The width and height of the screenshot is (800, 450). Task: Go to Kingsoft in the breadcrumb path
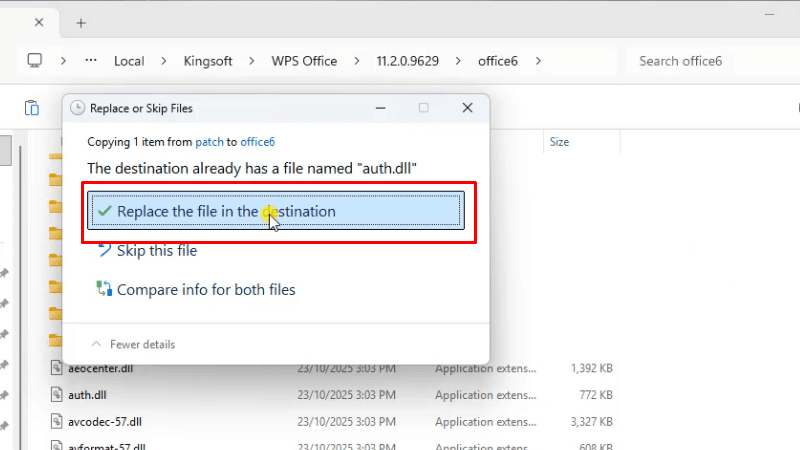click(207, 61)
